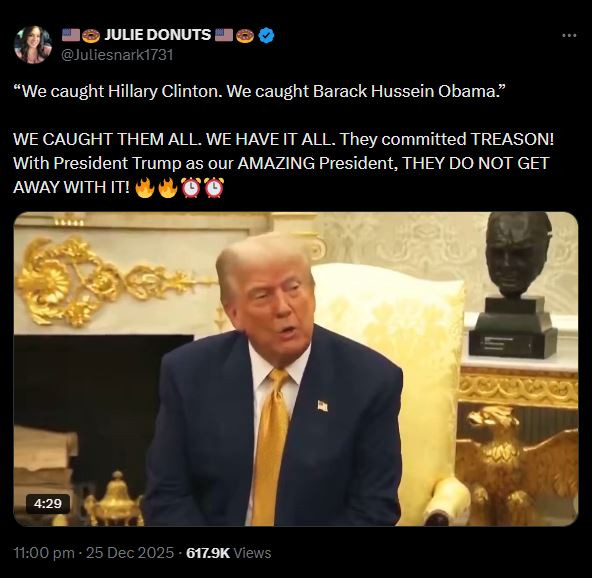This screenshot has width=592, height=578.
Task: Click the last alarm clock emoji
Action: (214, 187)
